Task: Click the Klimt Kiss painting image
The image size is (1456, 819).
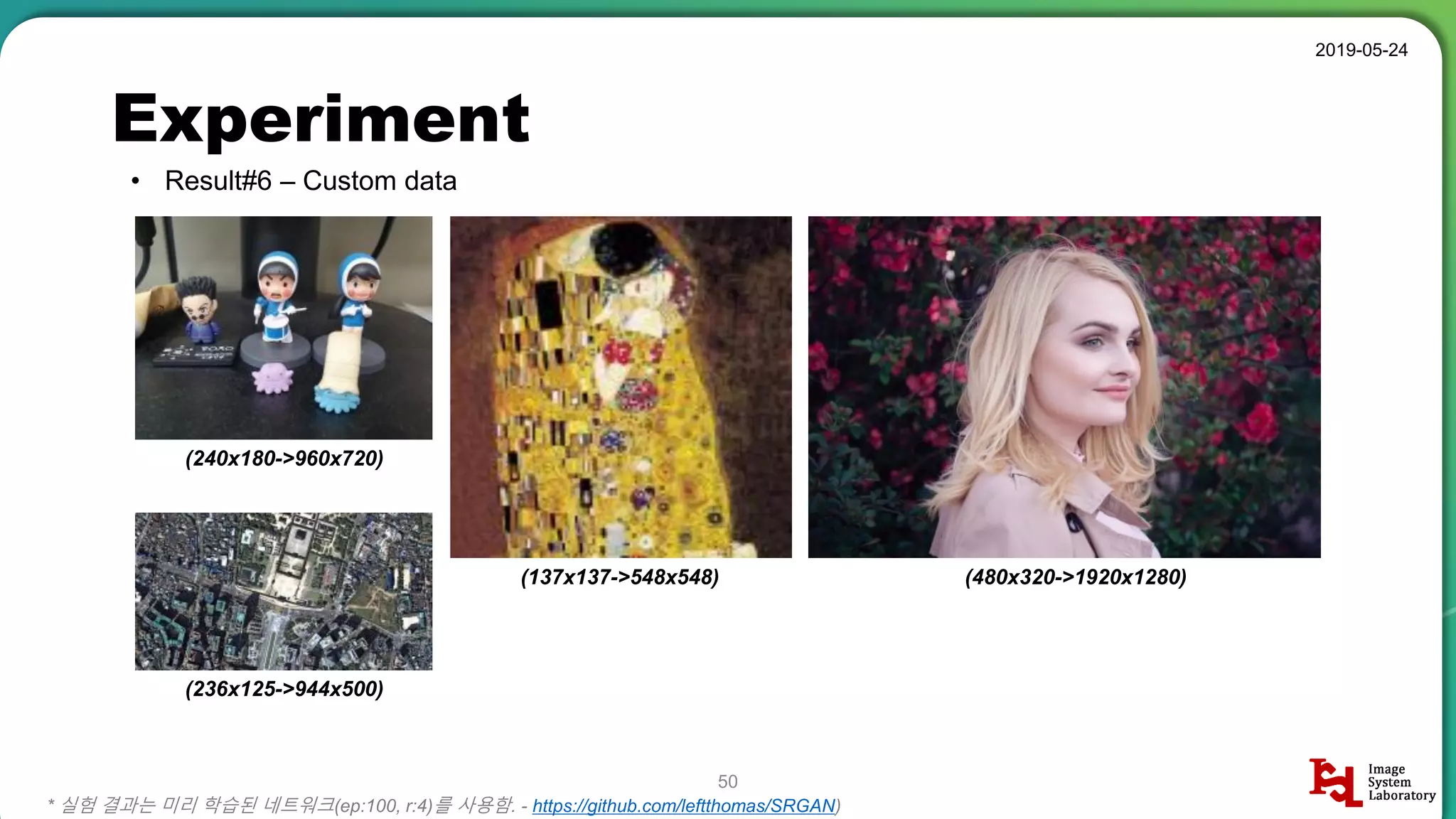Action: click(x=621, y=387)
